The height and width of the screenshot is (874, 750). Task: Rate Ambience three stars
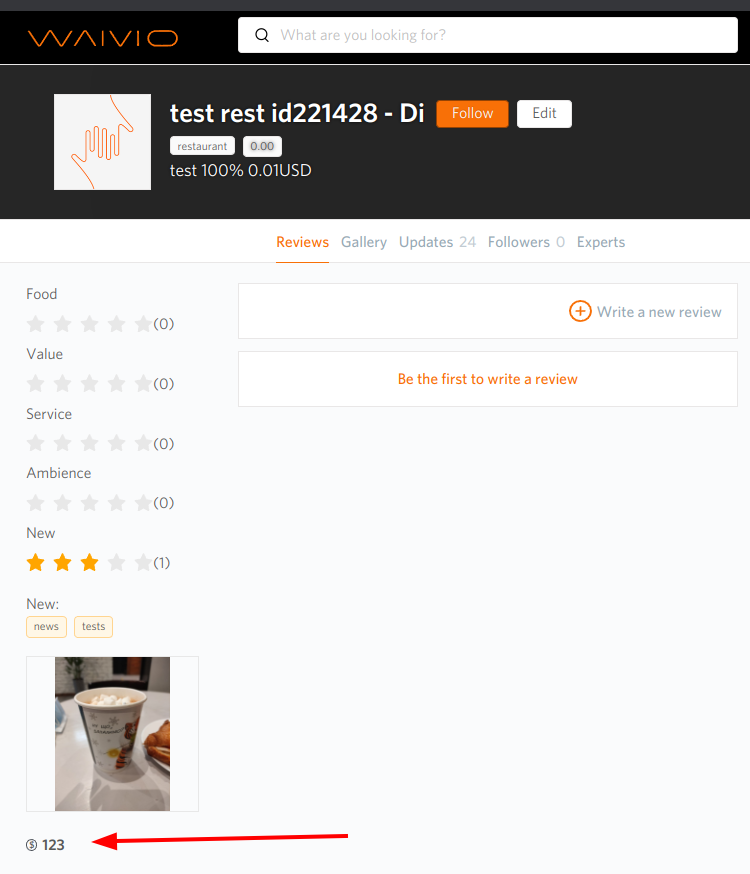tap(89, 503)
